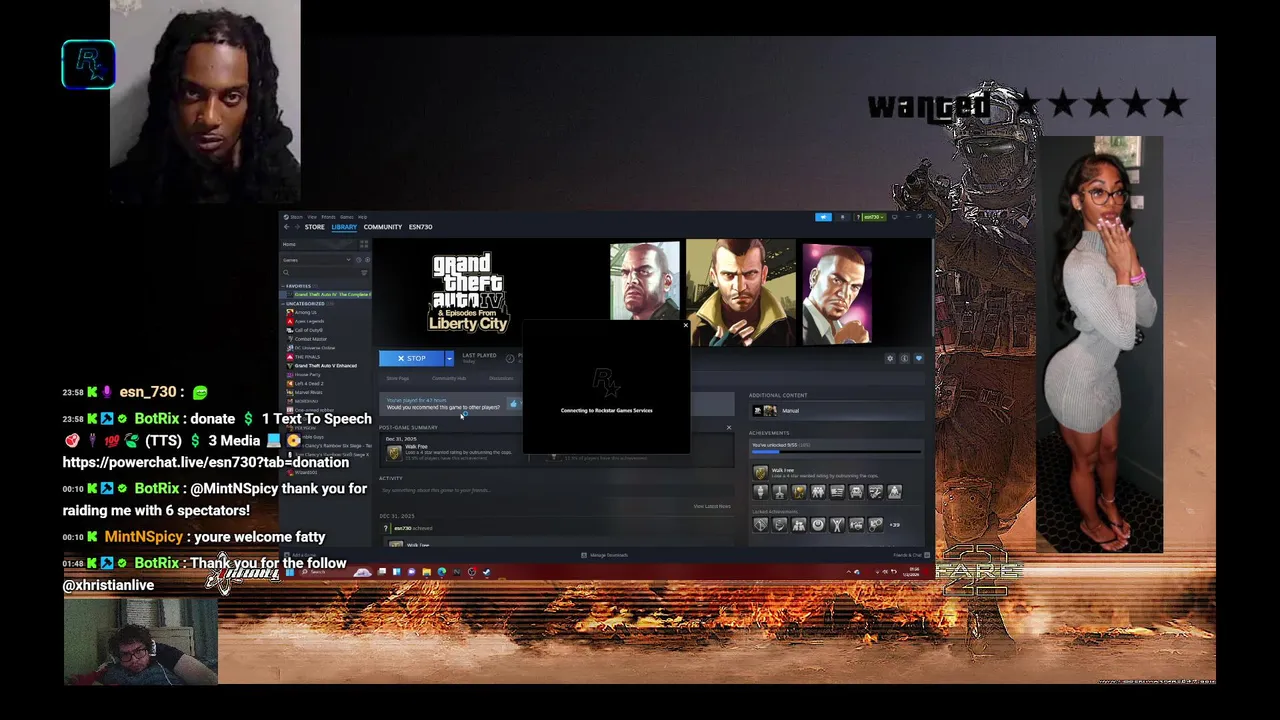Toggle the favorite heart icon
The image size is (1280, 720).
[919, 358]
